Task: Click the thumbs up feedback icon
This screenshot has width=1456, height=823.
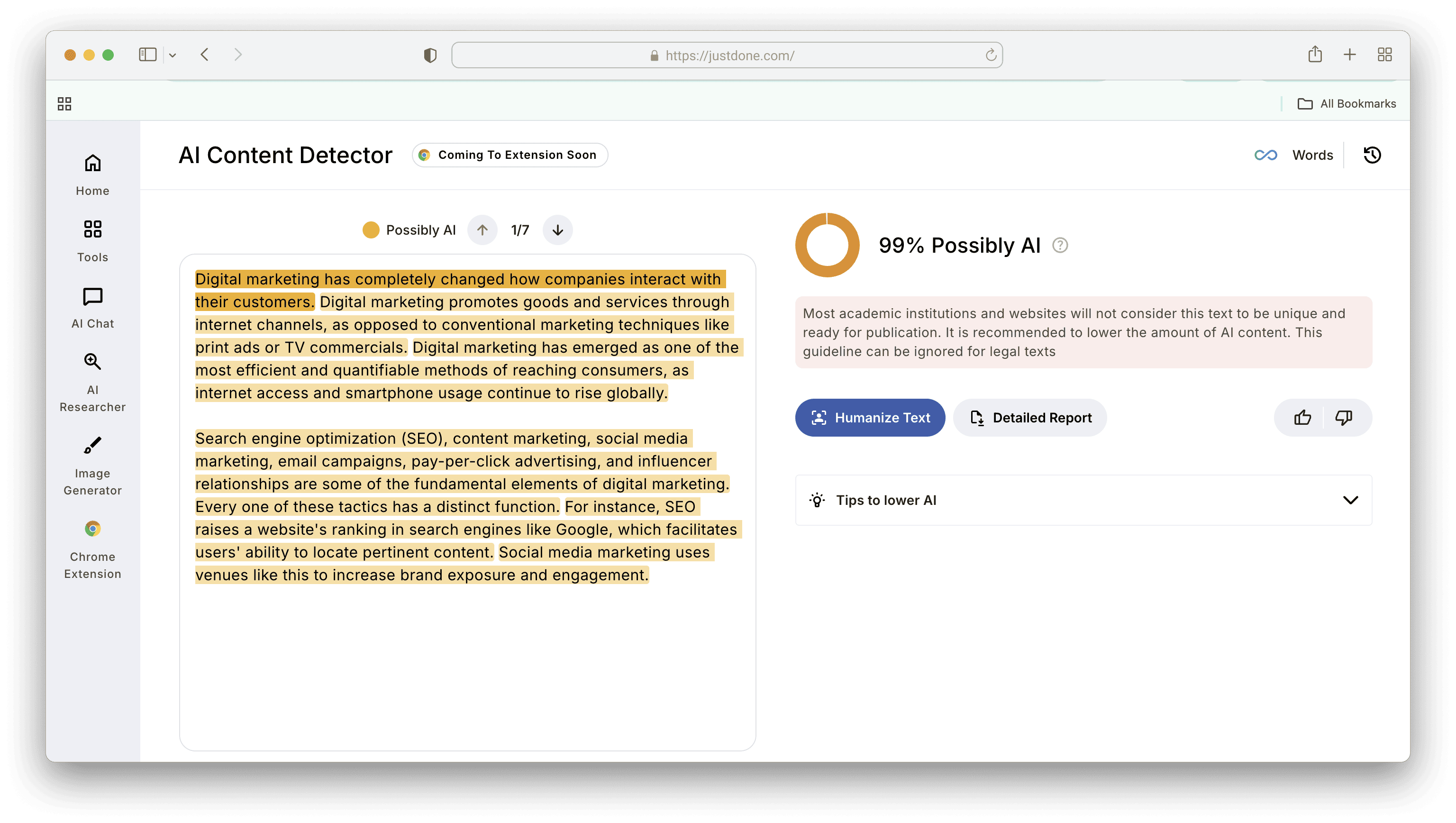Action: tap(1302, 418)
